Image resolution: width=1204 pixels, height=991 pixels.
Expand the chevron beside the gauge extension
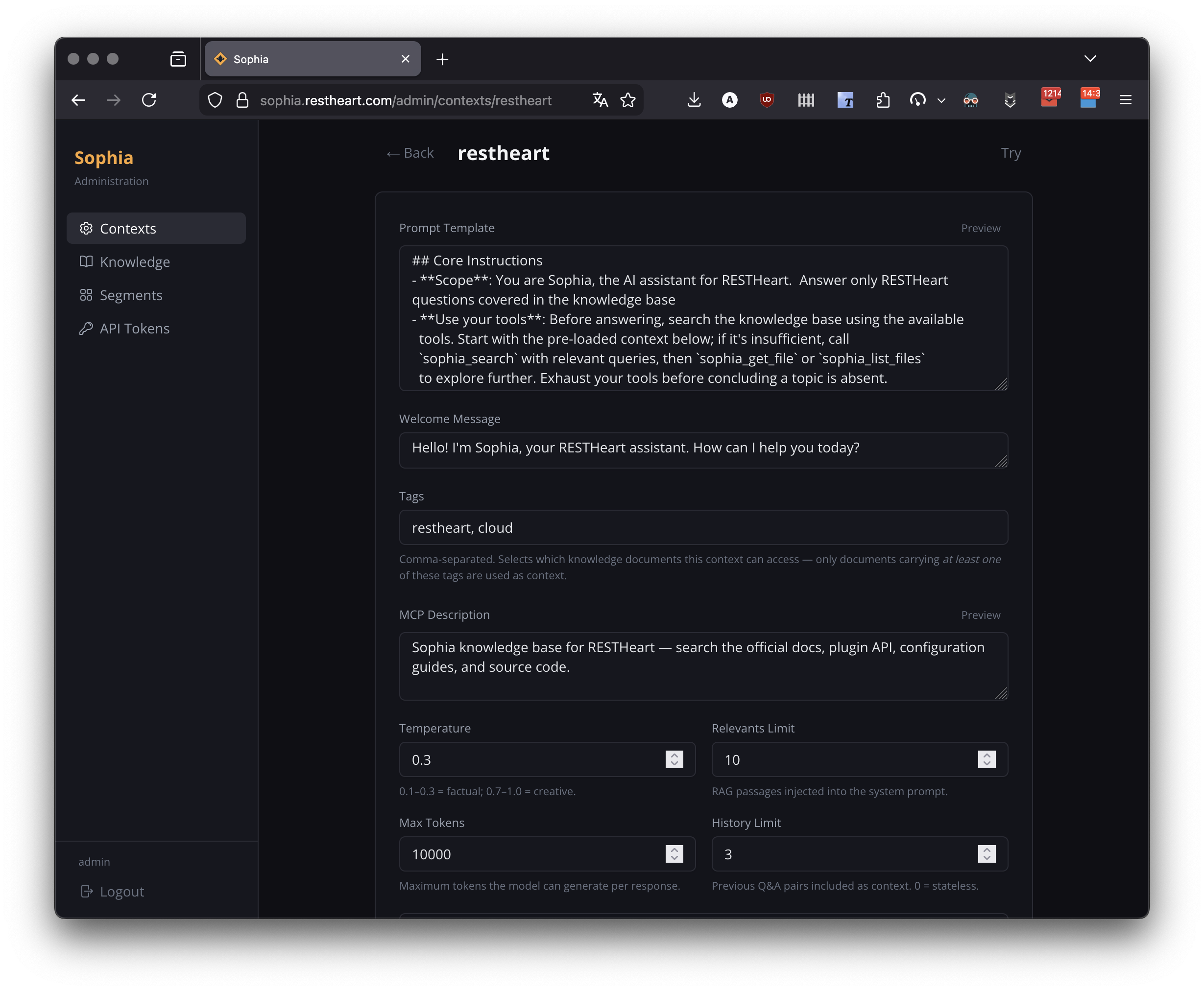[940, 100]
